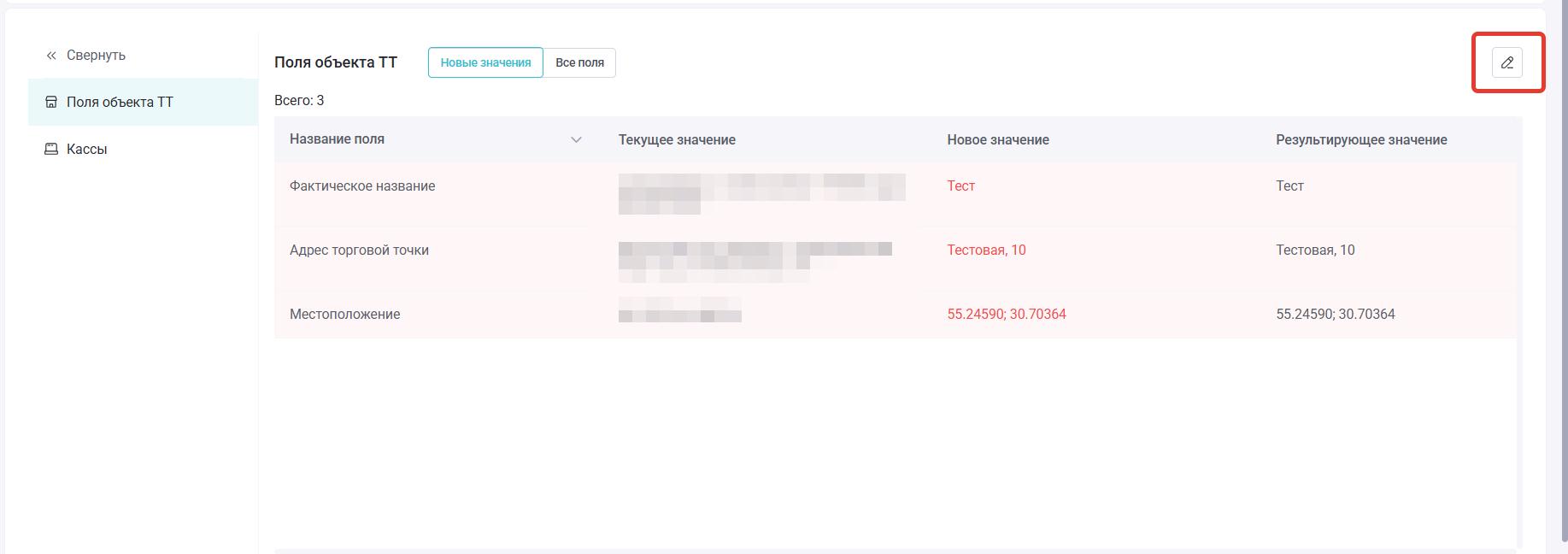
Task: Click the store icon beside Поля объекта ТТ
Action: (51, 103)
